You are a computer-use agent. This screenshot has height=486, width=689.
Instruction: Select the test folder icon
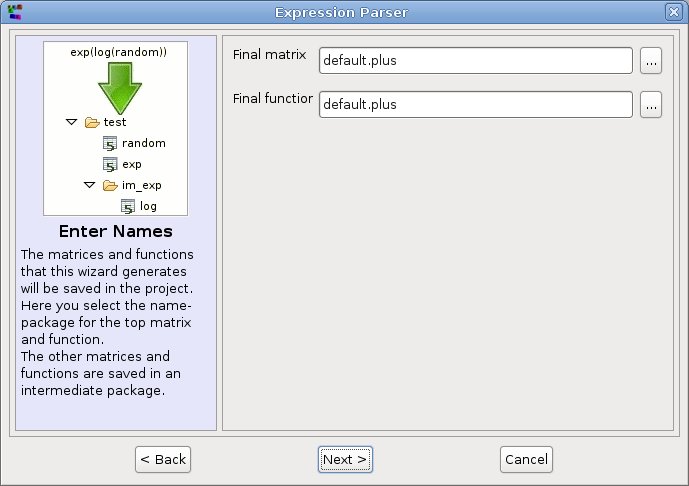pyautogui.click(x=92, y=122)
